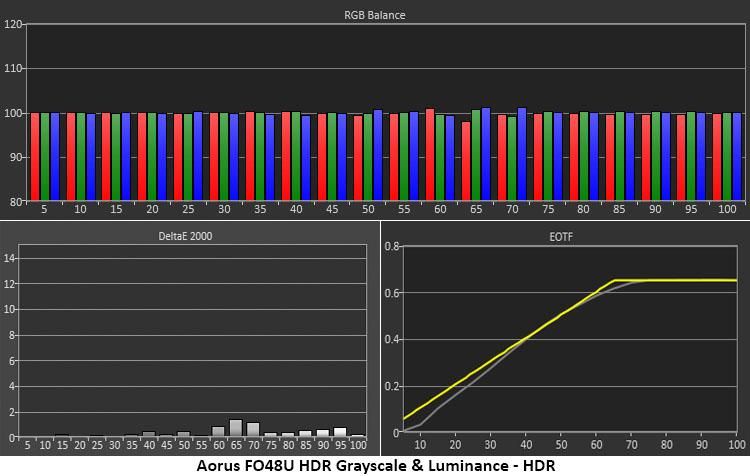
Task: Click the 0.6 label on EOTF y-axis
Action: tap(392, 293)
